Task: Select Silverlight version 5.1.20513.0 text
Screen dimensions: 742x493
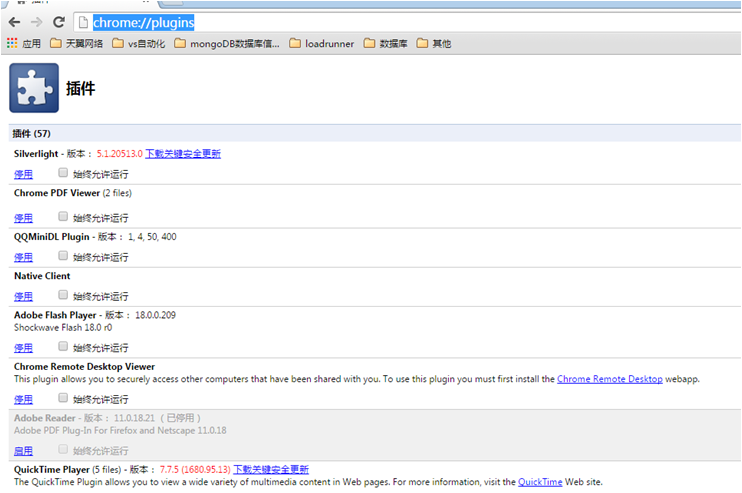Action: point(120,154)
